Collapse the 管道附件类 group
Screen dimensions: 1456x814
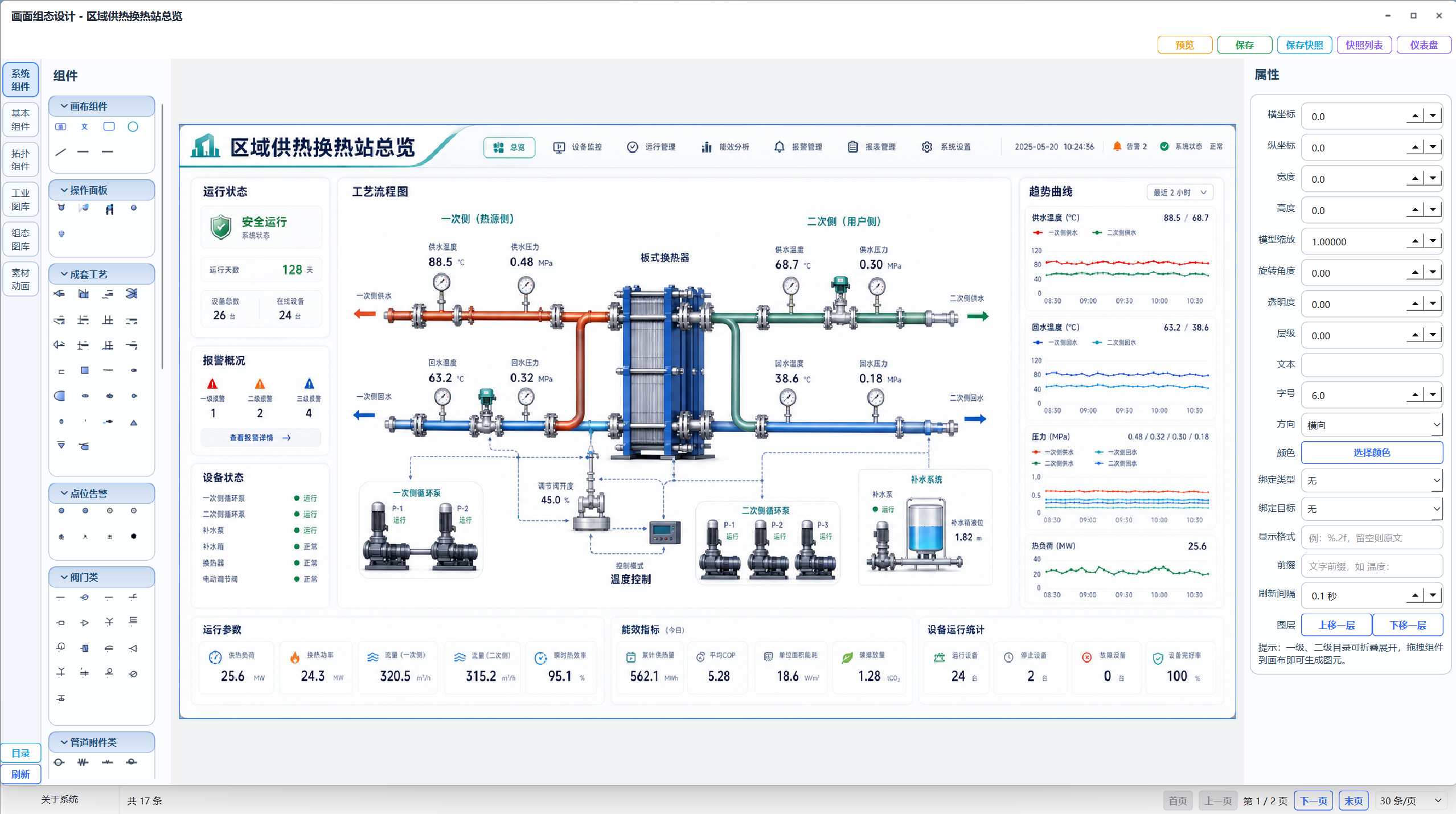pyautogui.click(x=102, y=742)
